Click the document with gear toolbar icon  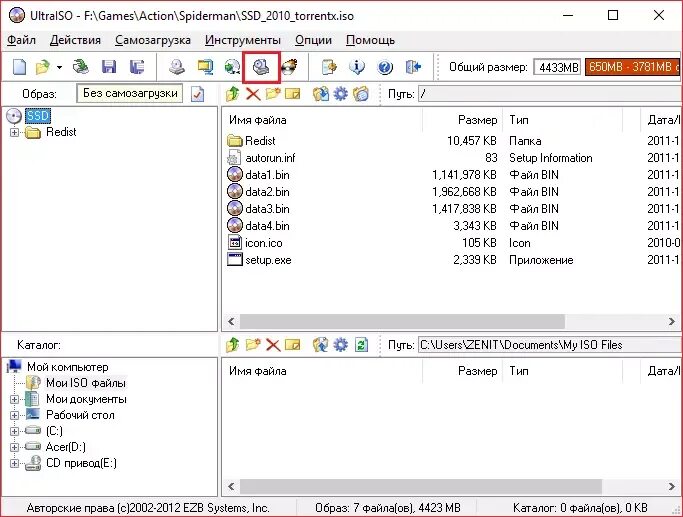pyautogui.click(x=329, y=67)
